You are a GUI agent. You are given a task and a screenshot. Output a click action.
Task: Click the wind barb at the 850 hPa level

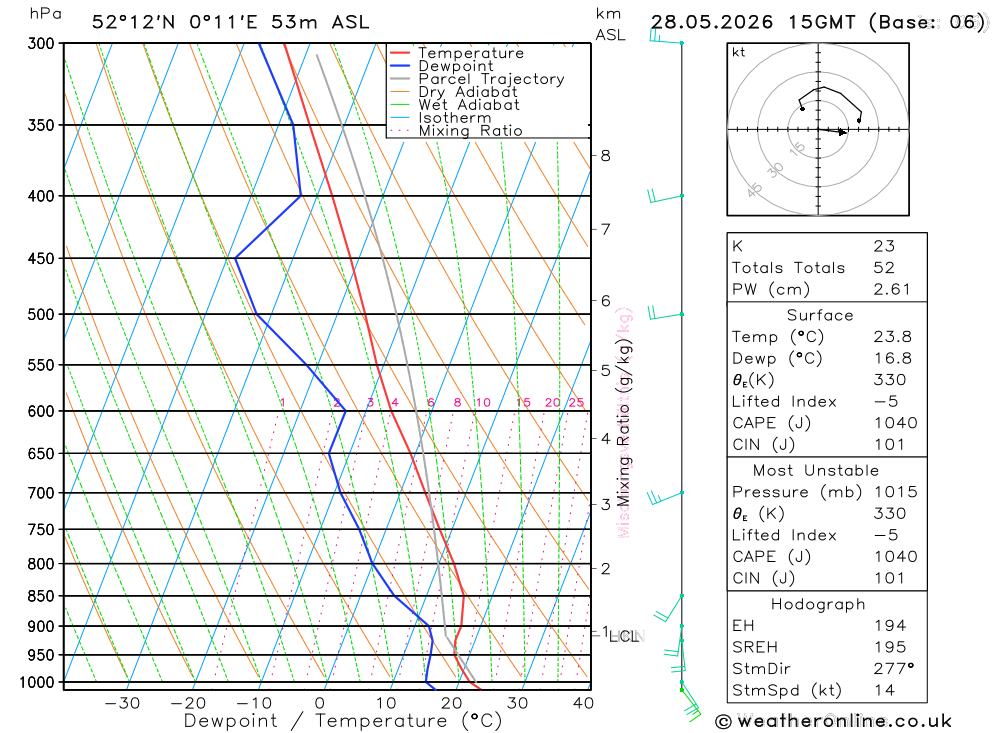pos(669,609)
